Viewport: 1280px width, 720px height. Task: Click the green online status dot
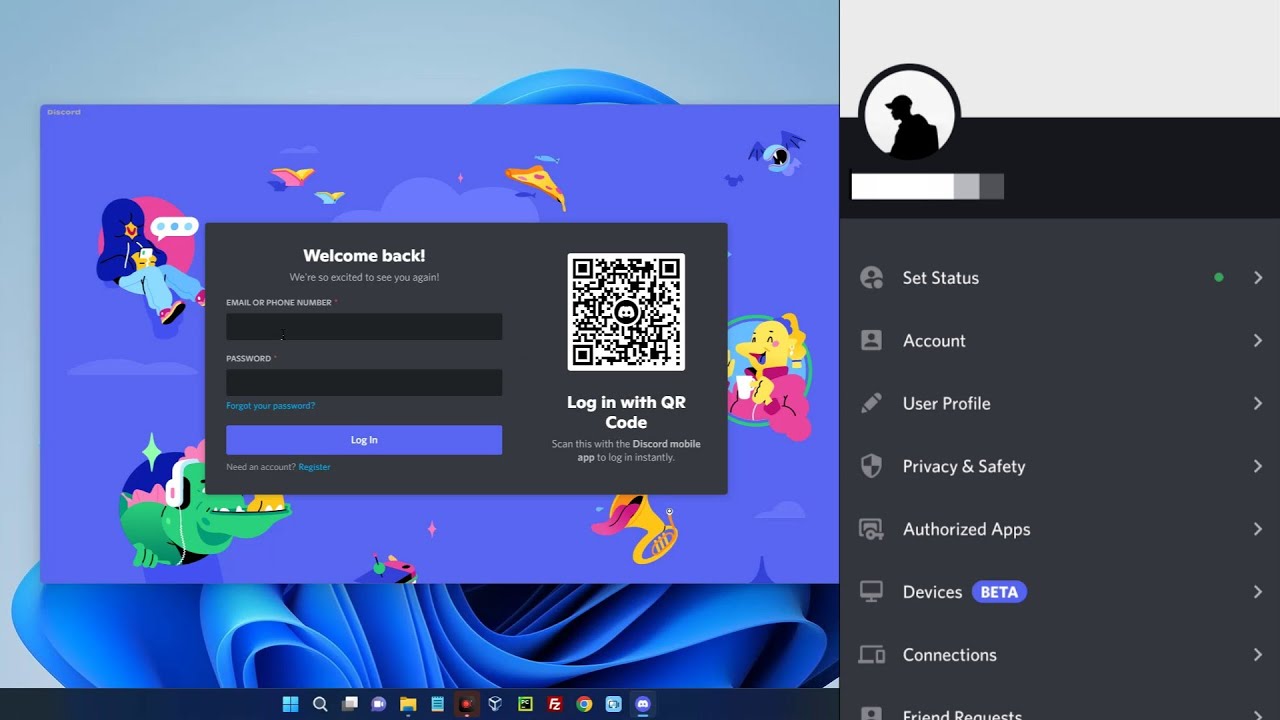pos(1218,278)
